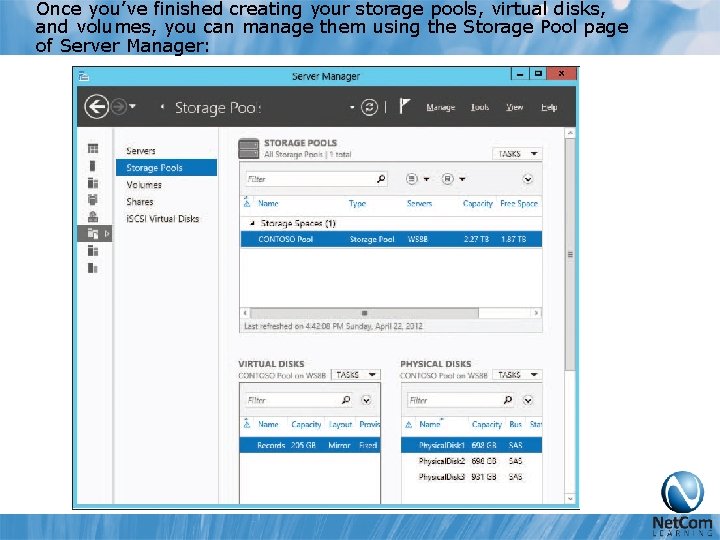The image size is (720, 540).
Task: Select the PhysicalDisk3 row
Action: (472, 477)
